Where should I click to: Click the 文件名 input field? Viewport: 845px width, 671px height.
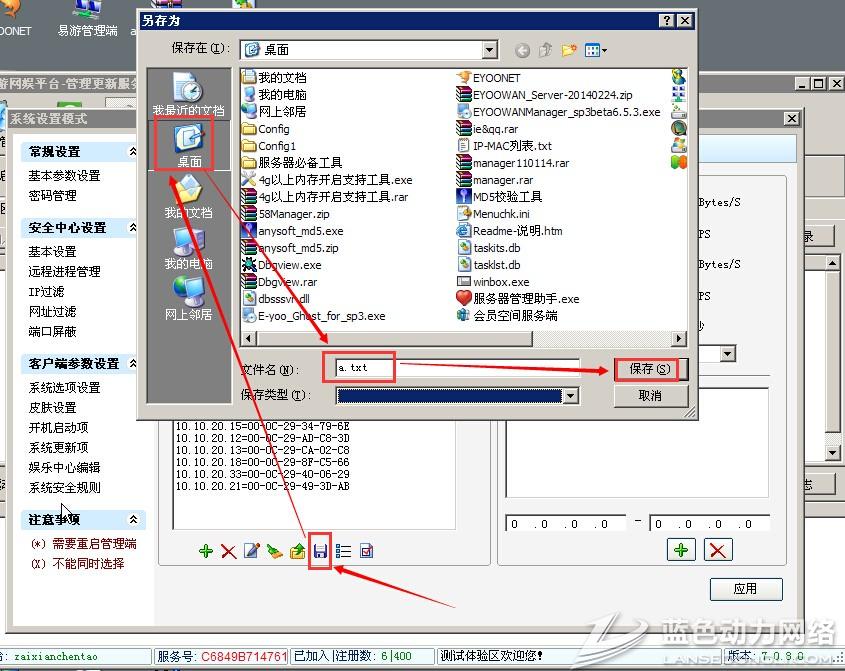pyautogui.click(x=455, y=368)
